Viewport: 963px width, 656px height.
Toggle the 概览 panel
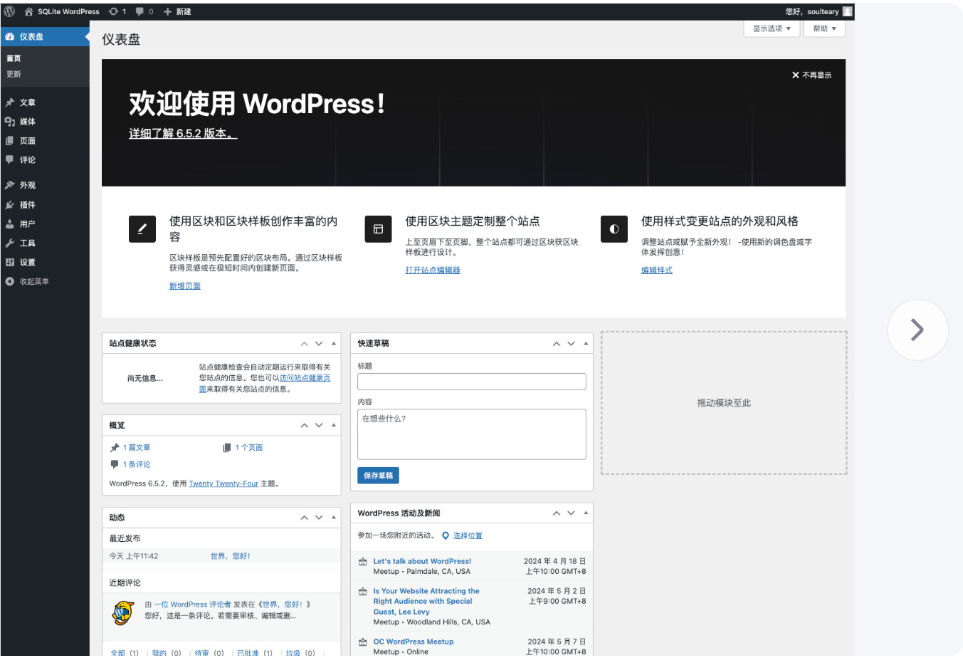333,426
